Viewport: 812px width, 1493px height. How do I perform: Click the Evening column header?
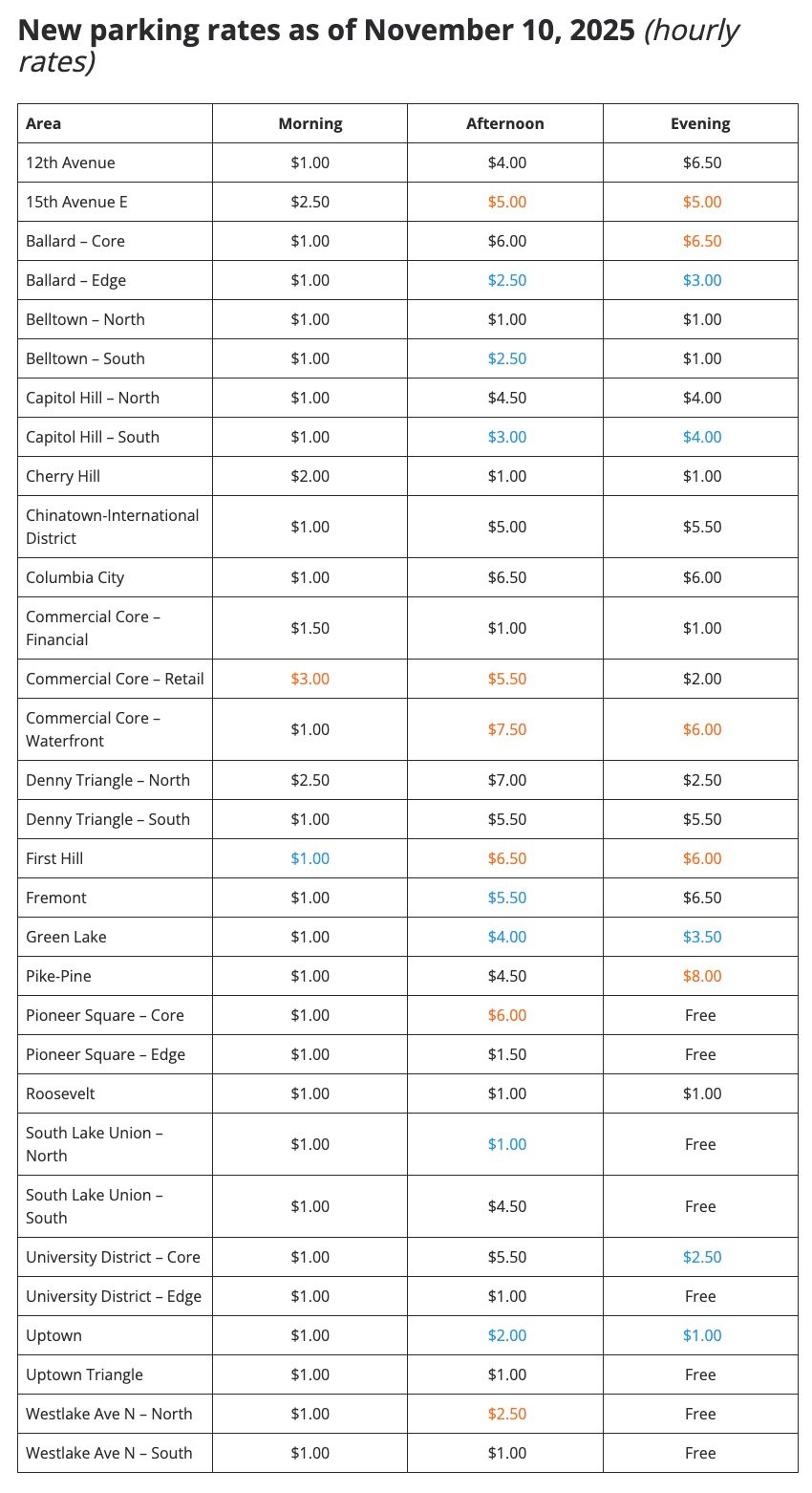(700, 123)
